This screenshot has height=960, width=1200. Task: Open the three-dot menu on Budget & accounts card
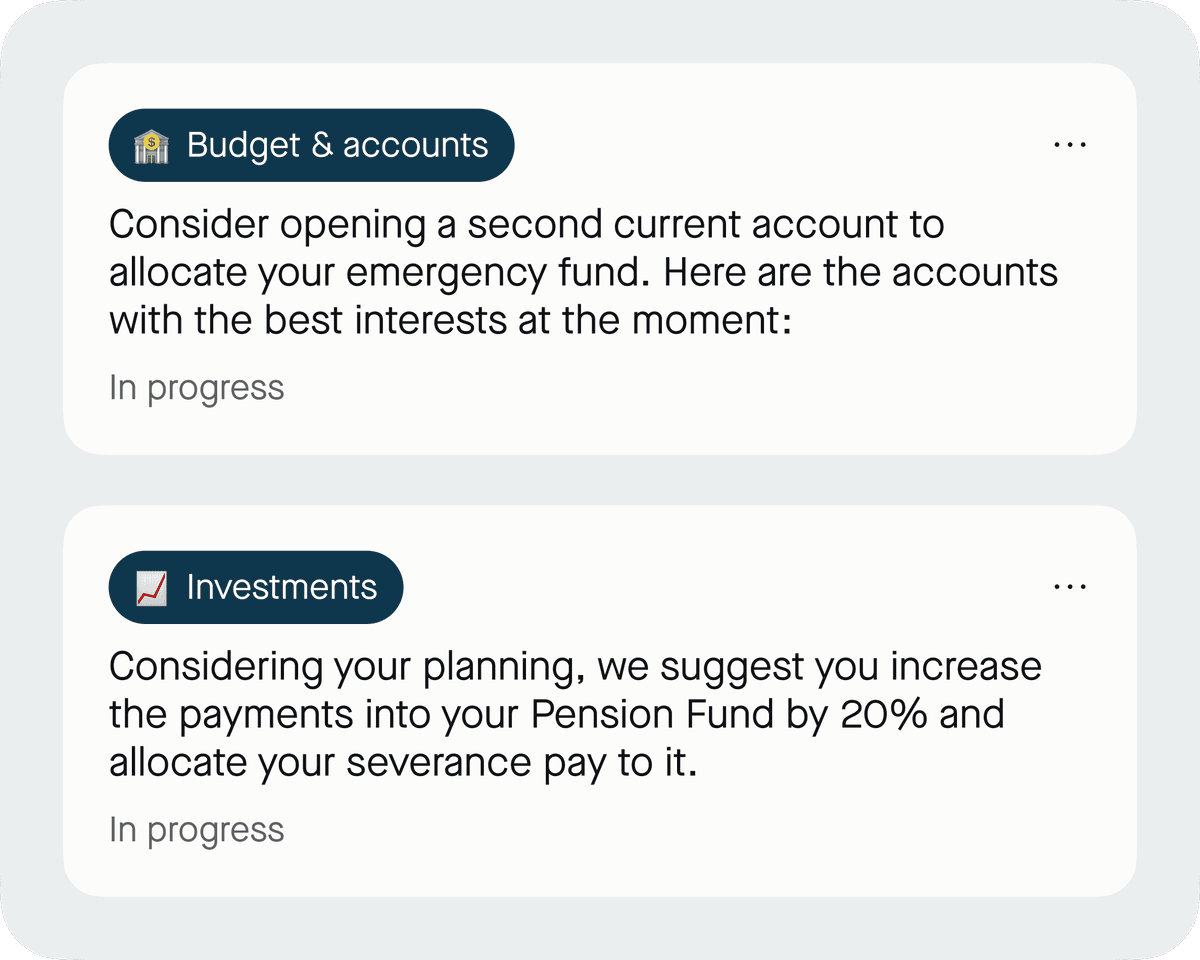click(1070, 145)
